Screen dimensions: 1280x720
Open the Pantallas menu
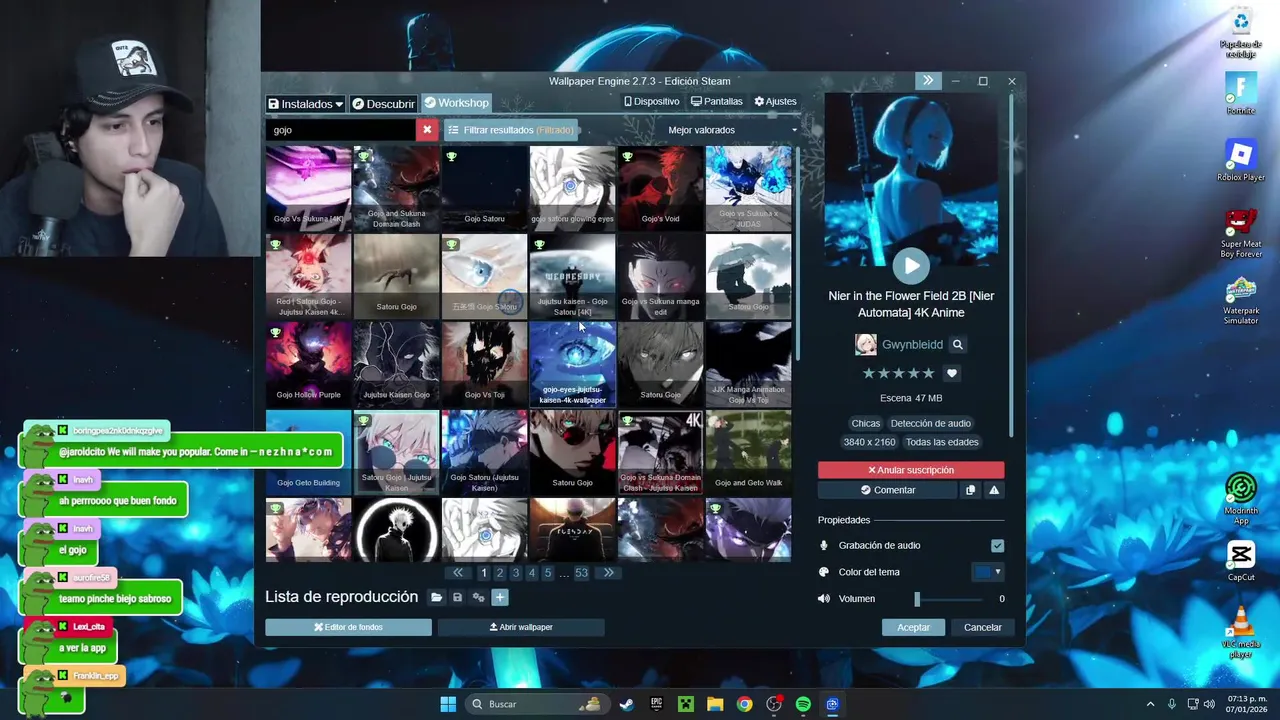point(716,102)
